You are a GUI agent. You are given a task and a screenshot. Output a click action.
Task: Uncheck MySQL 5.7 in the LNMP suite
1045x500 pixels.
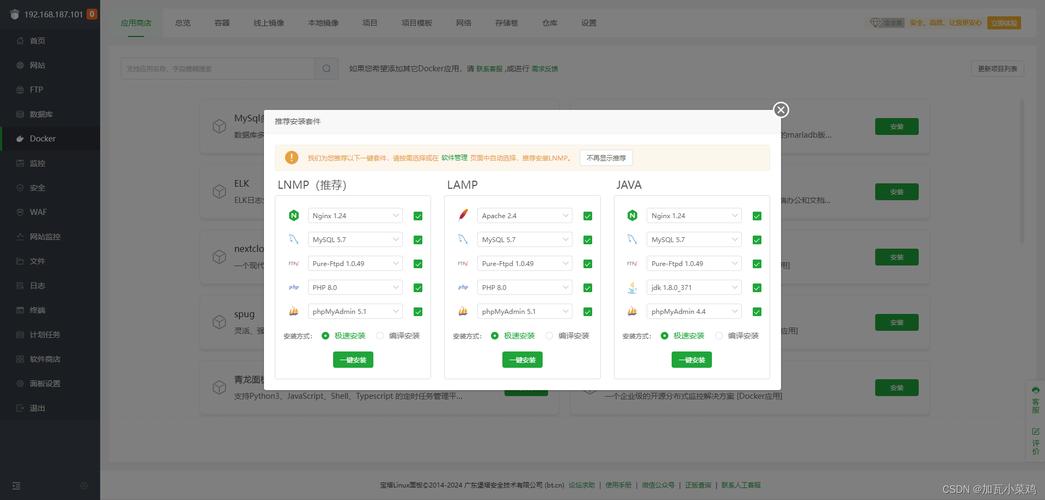coord(418,240)
